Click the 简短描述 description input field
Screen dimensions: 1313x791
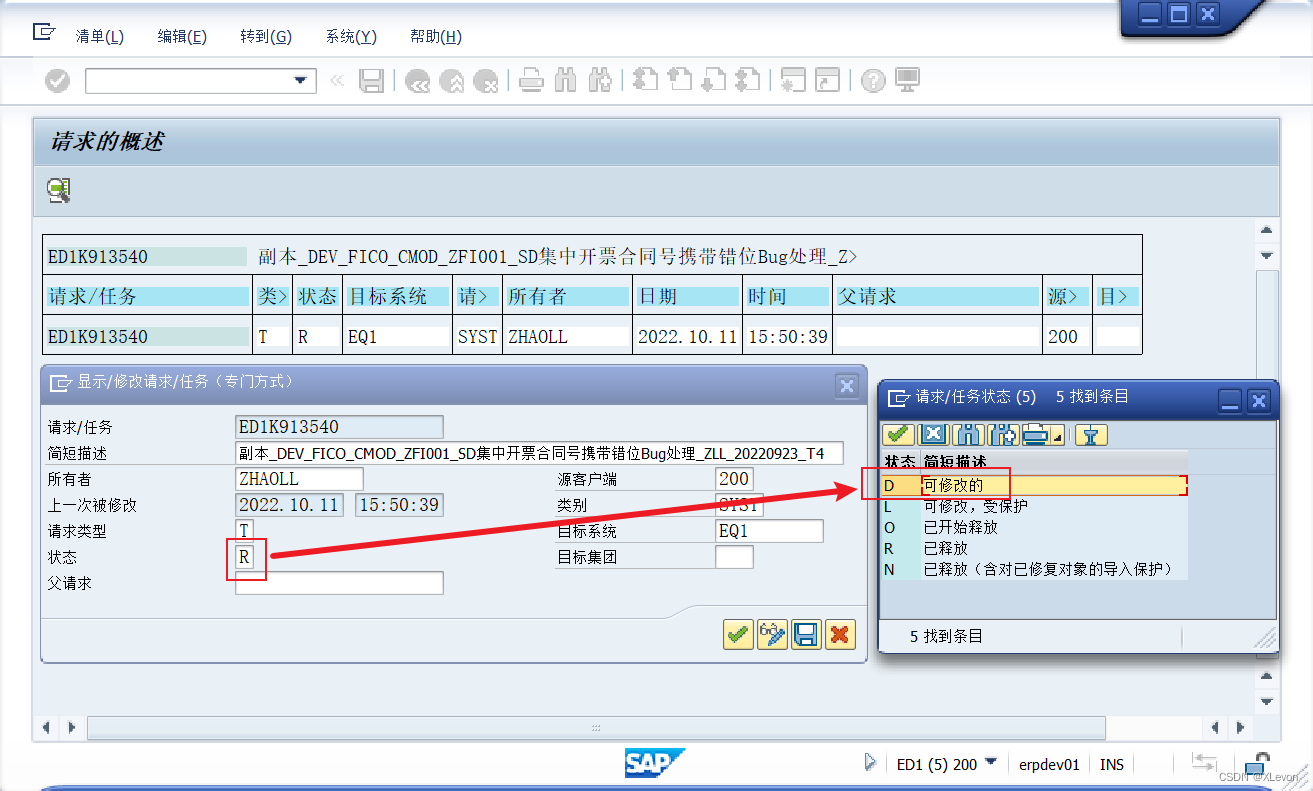tap(539, 453)
